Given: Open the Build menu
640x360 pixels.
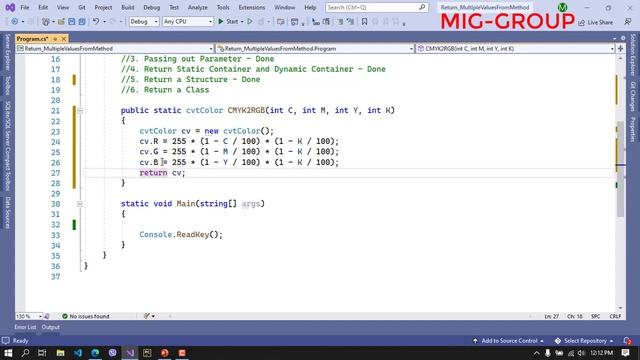Looking at the screenshot, I should (127, 7).
